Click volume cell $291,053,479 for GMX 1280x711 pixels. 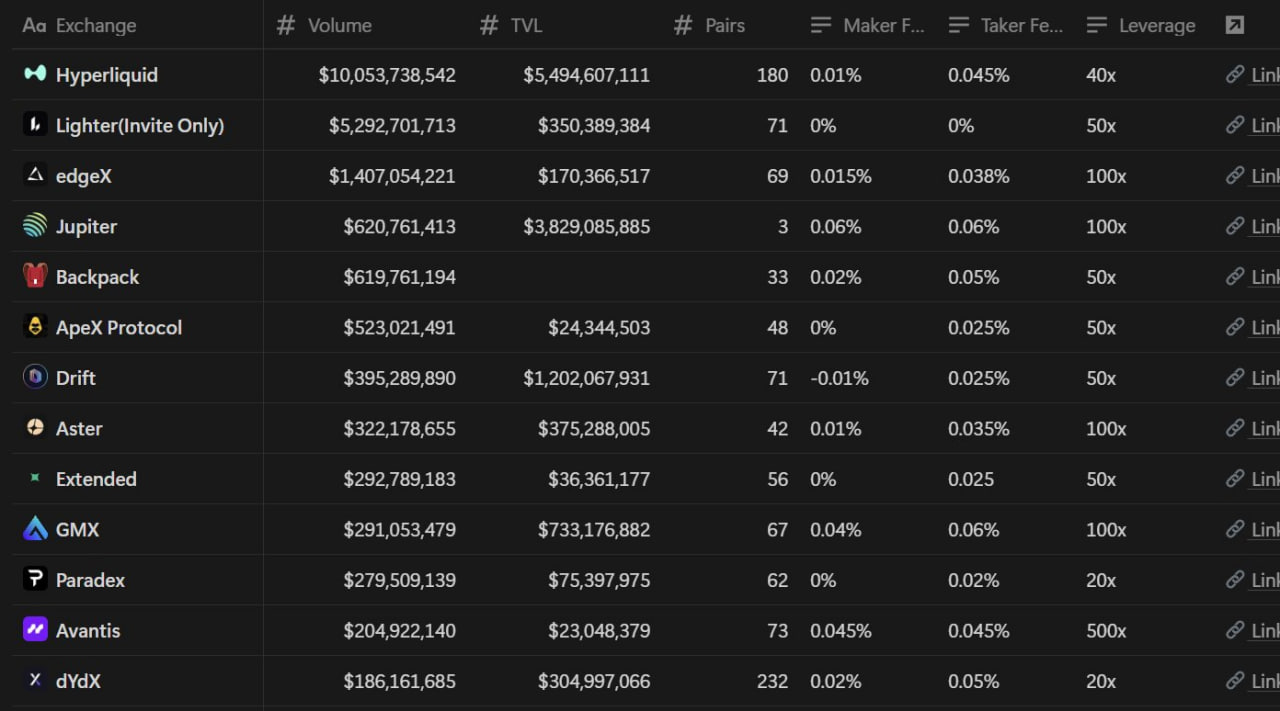(x=399, y=530)
